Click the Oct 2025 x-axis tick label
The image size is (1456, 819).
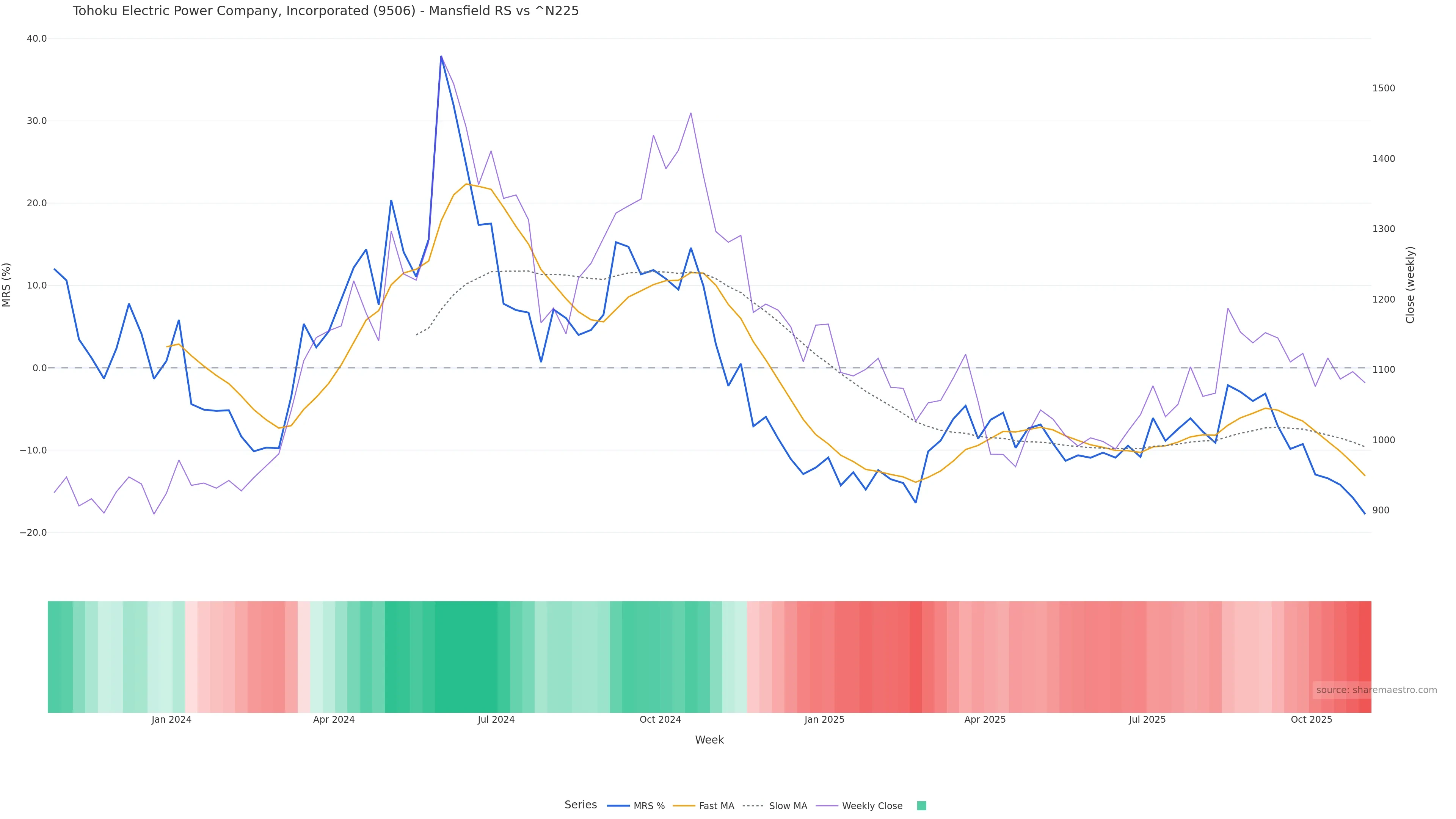tap(1311, 720)
